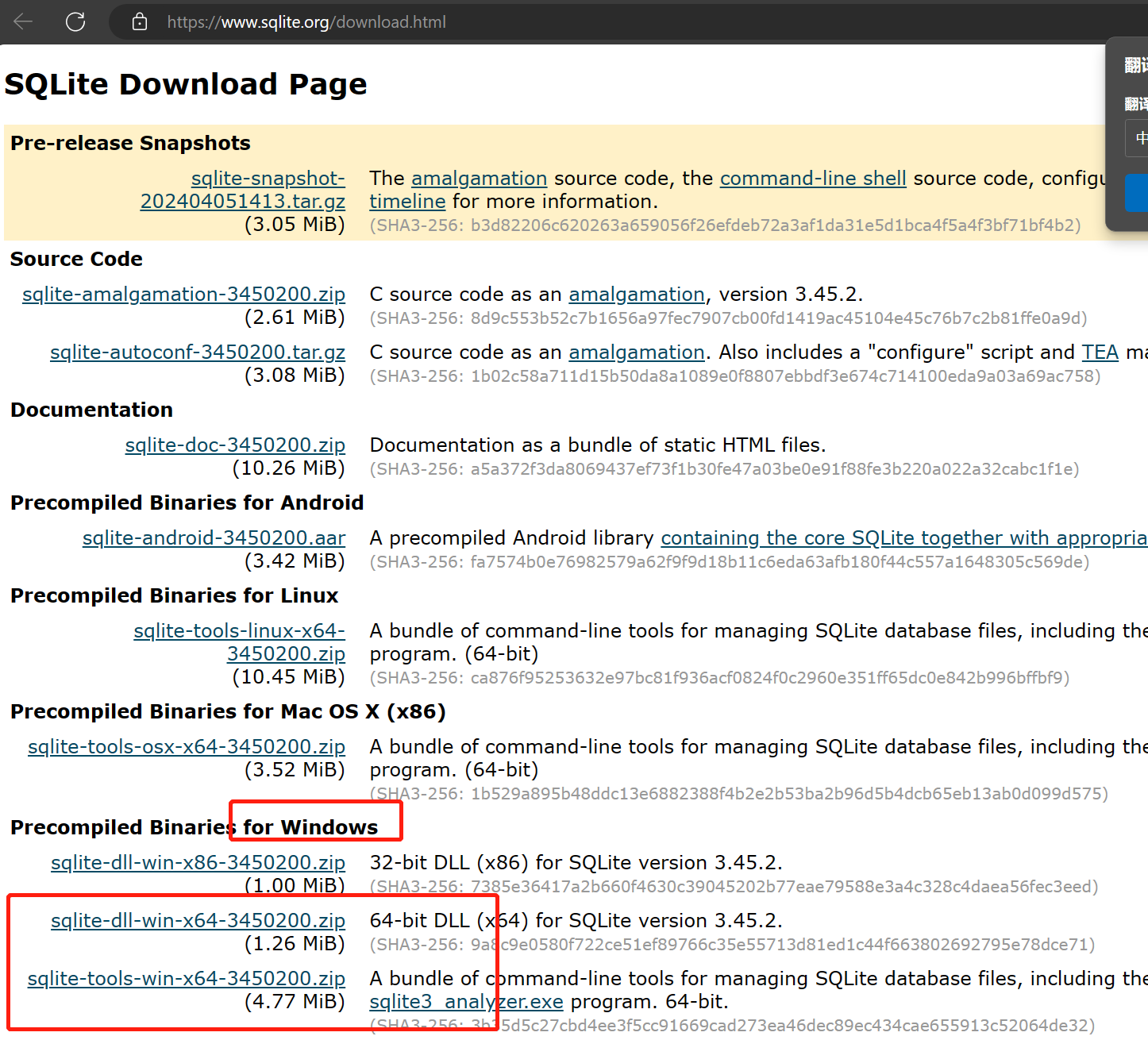Download sqlite-dll-win-x64-3450200.zip
The image size is (1148, 1040).
coord(198,920)
